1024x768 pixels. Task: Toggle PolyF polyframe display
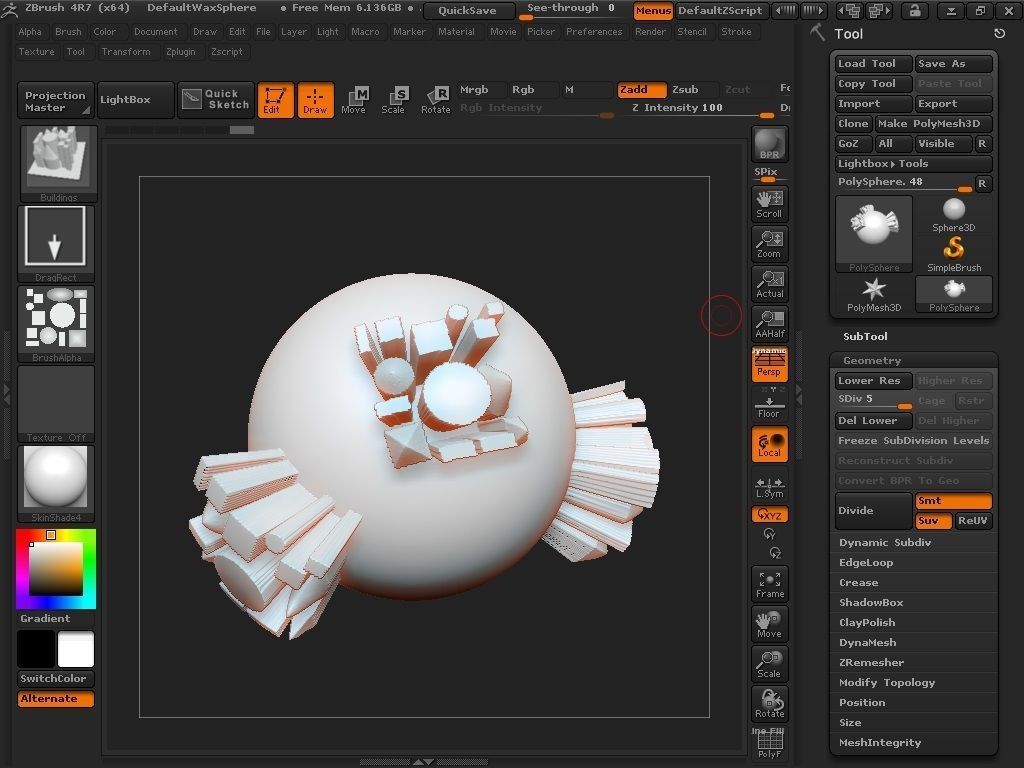click(x=769, y=743)
